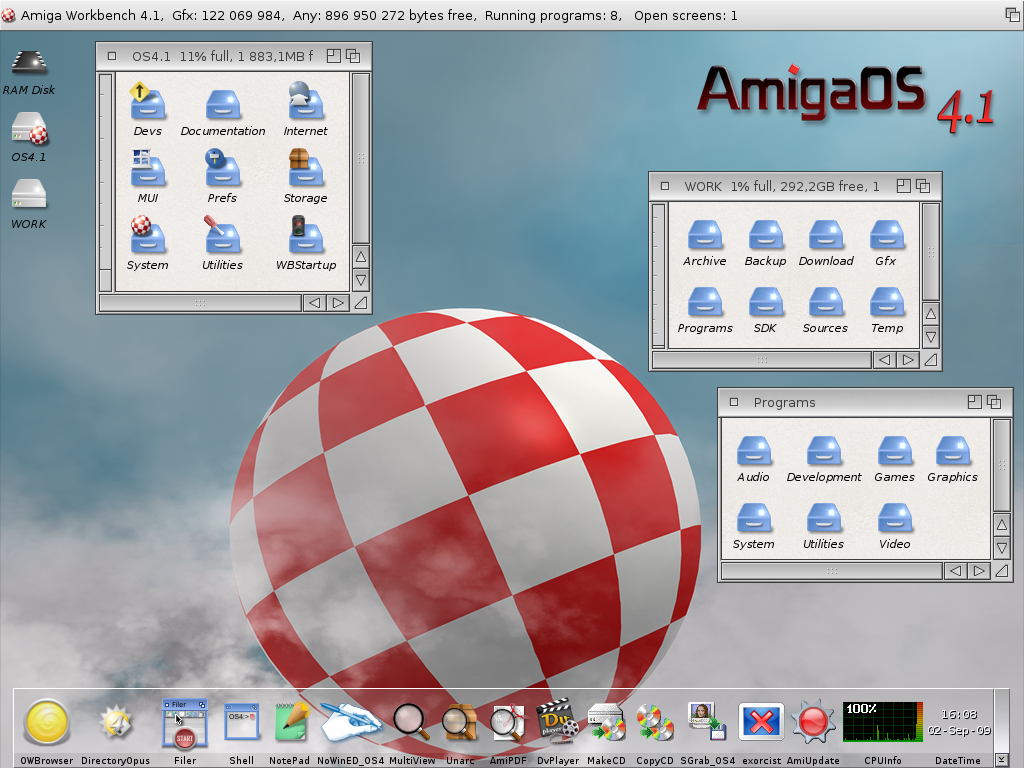Toggle depth gadget of Programs window
This screenshot has height=768, width=1024.
tap(994, 402)
